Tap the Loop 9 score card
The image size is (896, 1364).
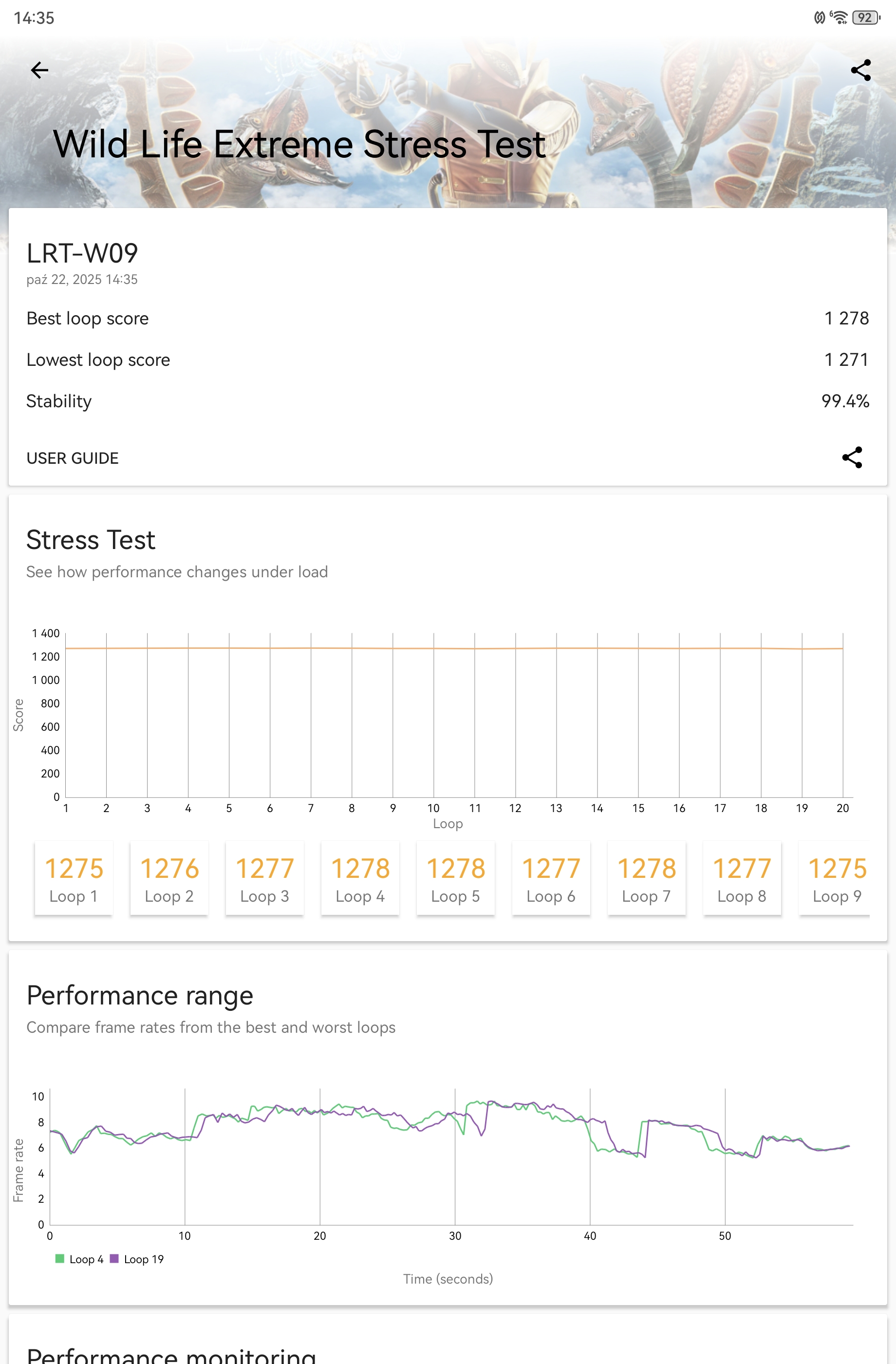[x=837, y=878]
